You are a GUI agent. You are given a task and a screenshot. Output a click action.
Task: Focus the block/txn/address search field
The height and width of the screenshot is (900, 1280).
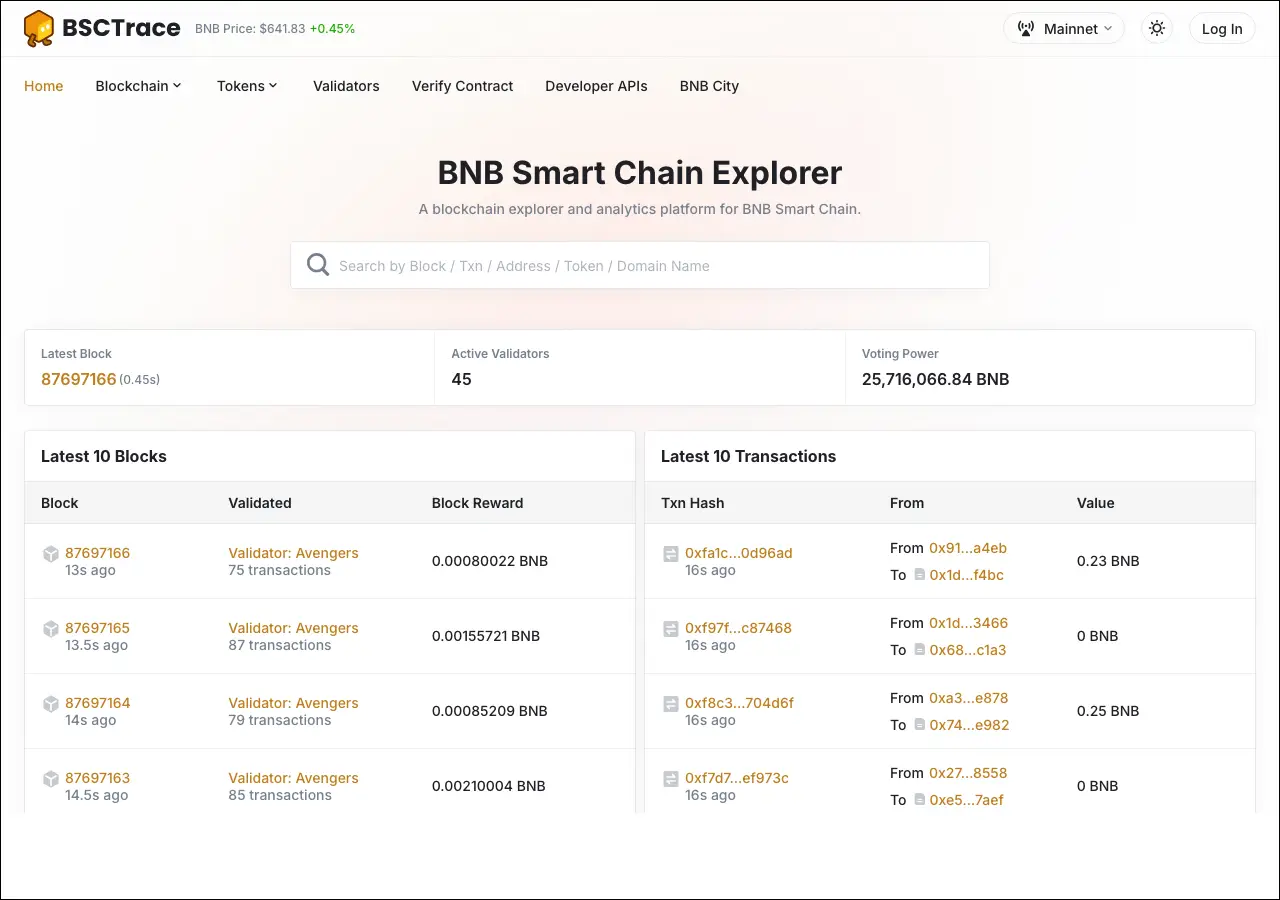650,266
